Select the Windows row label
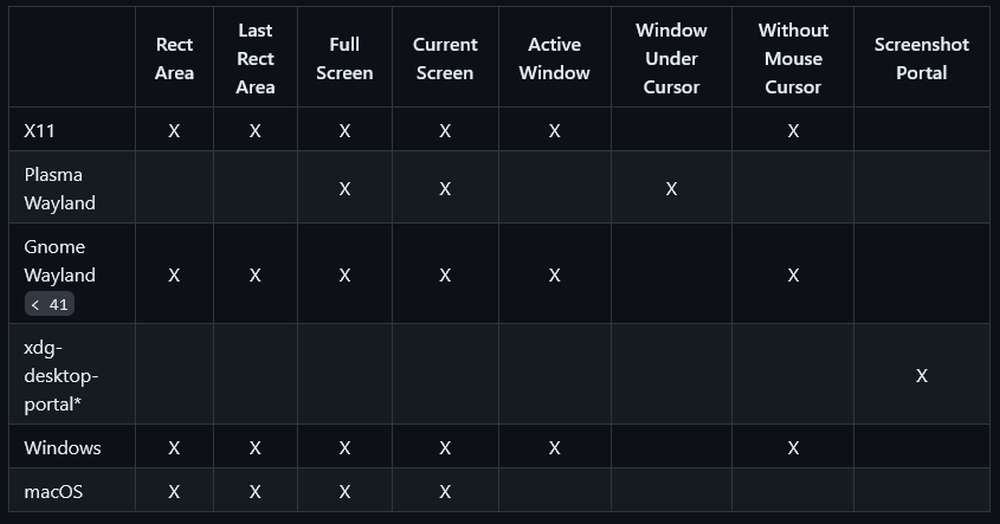The image size is (1000, 524). [x=62, y=448]
